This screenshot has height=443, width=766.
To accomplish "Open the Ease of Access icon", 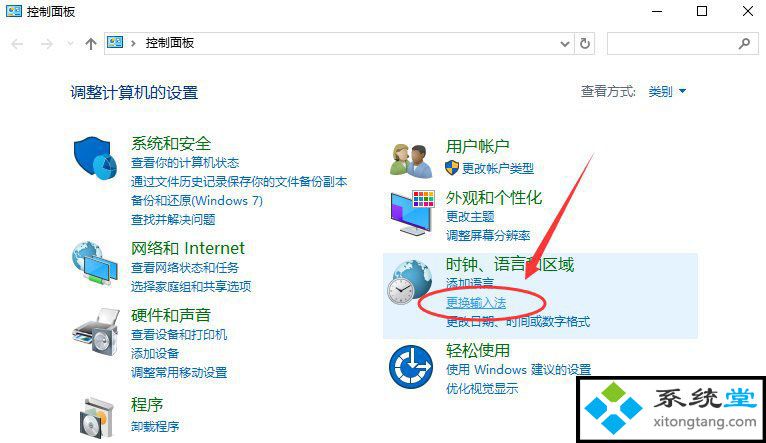I will [x=411, y=367].
